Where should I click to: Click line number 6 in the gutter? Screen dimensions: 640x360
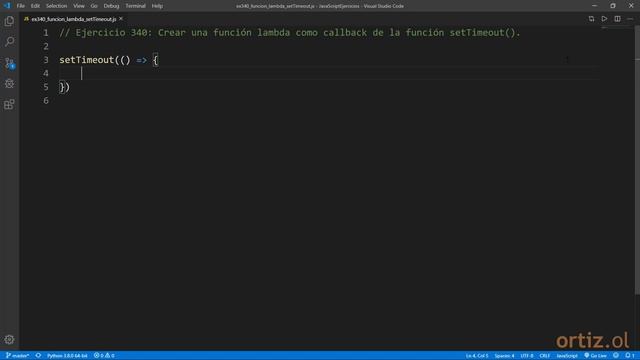(46, 100)
